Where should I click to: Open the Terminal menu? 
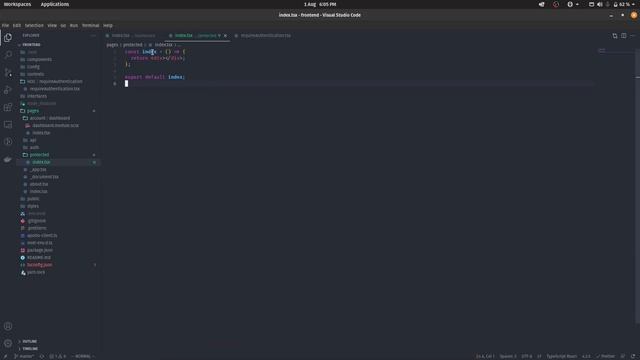pos(91,25)
